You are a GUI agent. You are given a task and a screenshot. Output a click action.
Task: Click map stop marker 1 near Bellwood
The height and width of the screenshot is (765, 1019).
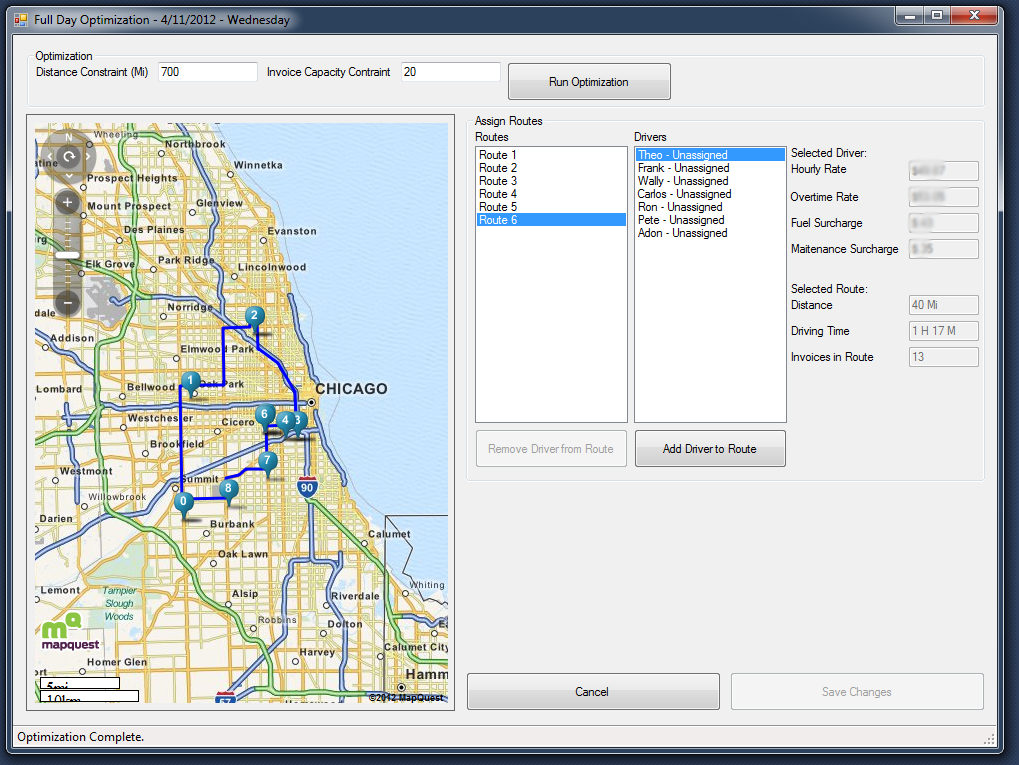(x=190, y=381)
